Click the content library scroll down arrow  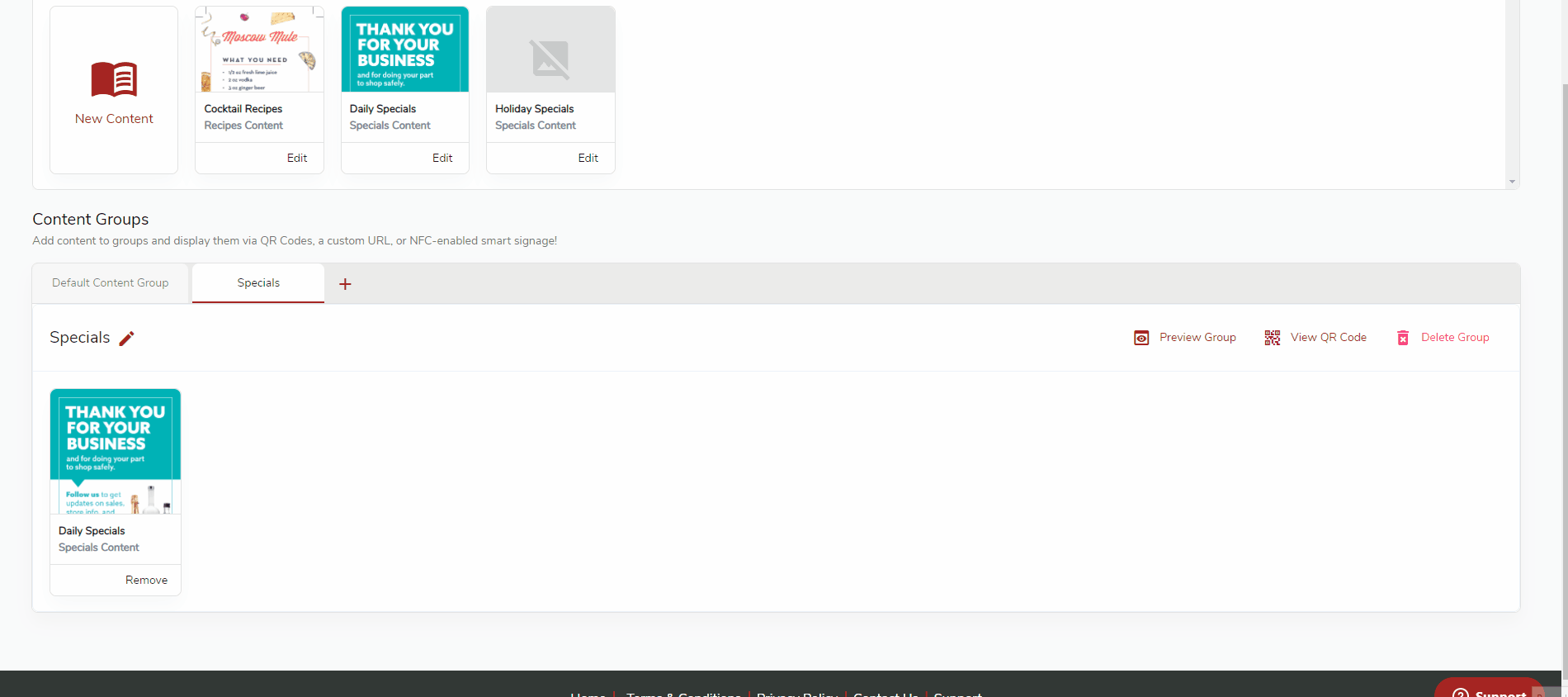1512,182
